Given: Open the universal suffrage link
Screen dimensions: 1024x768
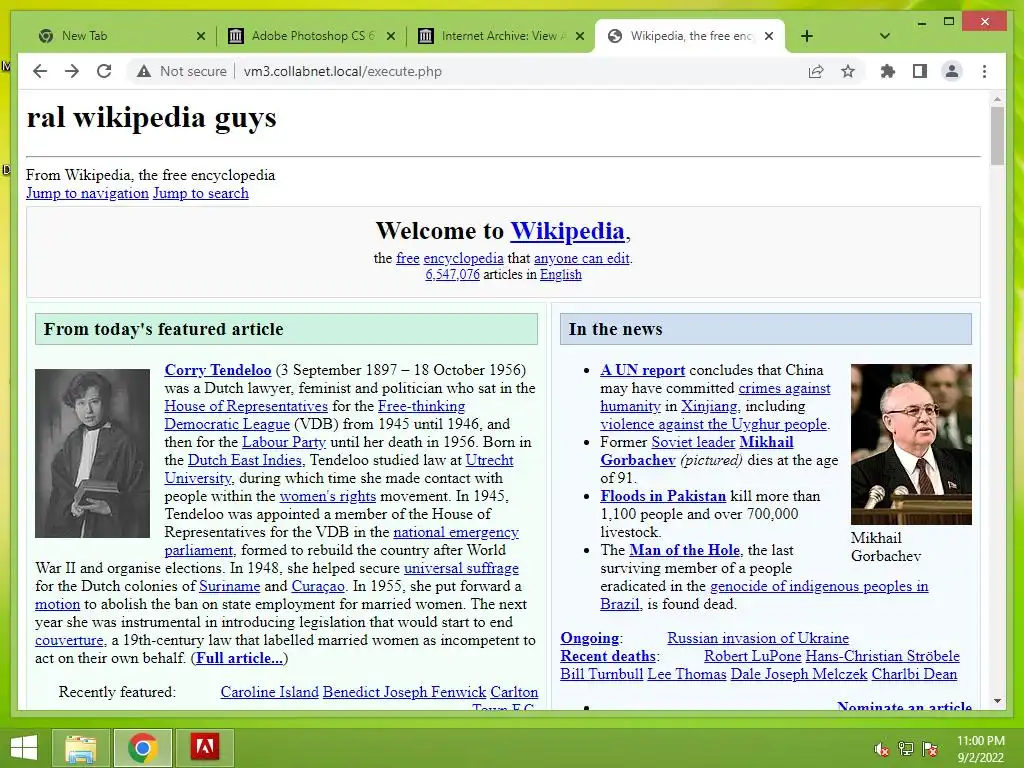Looking at the screenshot, I should 461,568.
